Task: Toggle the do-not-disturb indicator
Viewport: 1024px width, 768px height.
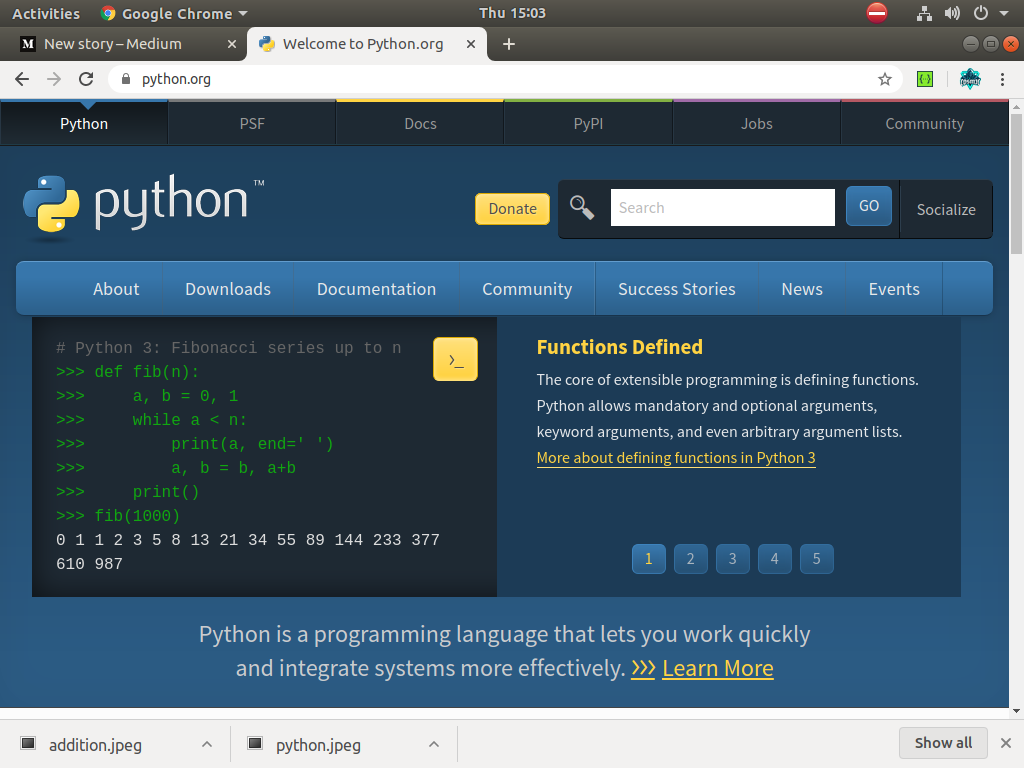Action: click(877, 13)
